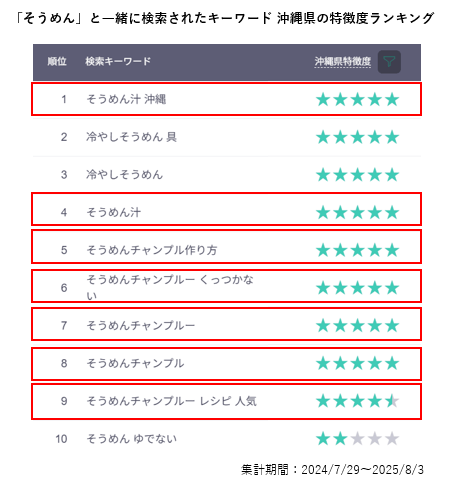Image resolution: width=450 pixels, height=494 pixels.
Task: Select the rank 8 keyword そうめんチャンプル
Action: [135, 363]
